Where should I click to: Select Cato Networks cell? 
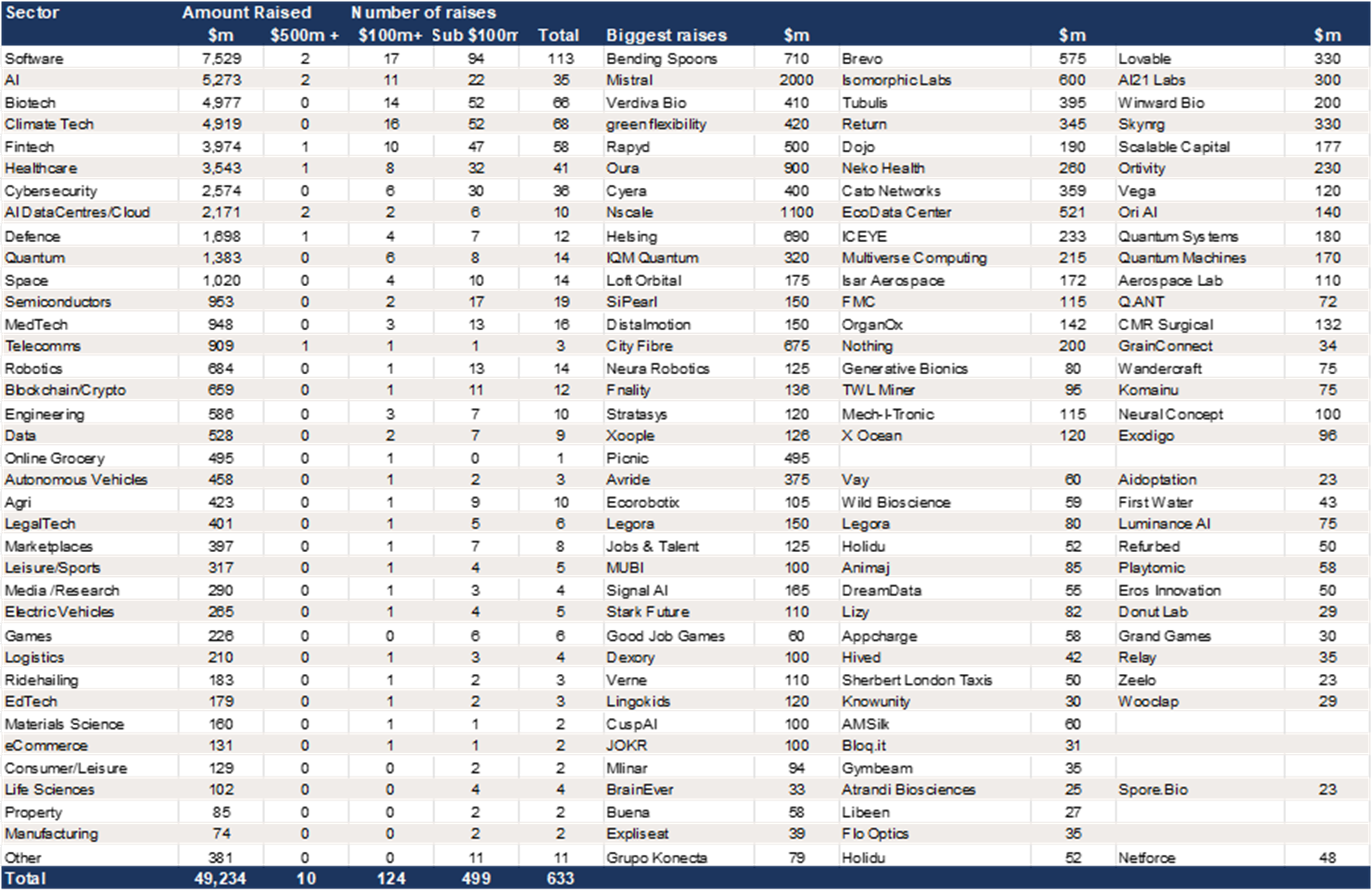[891, 191]
